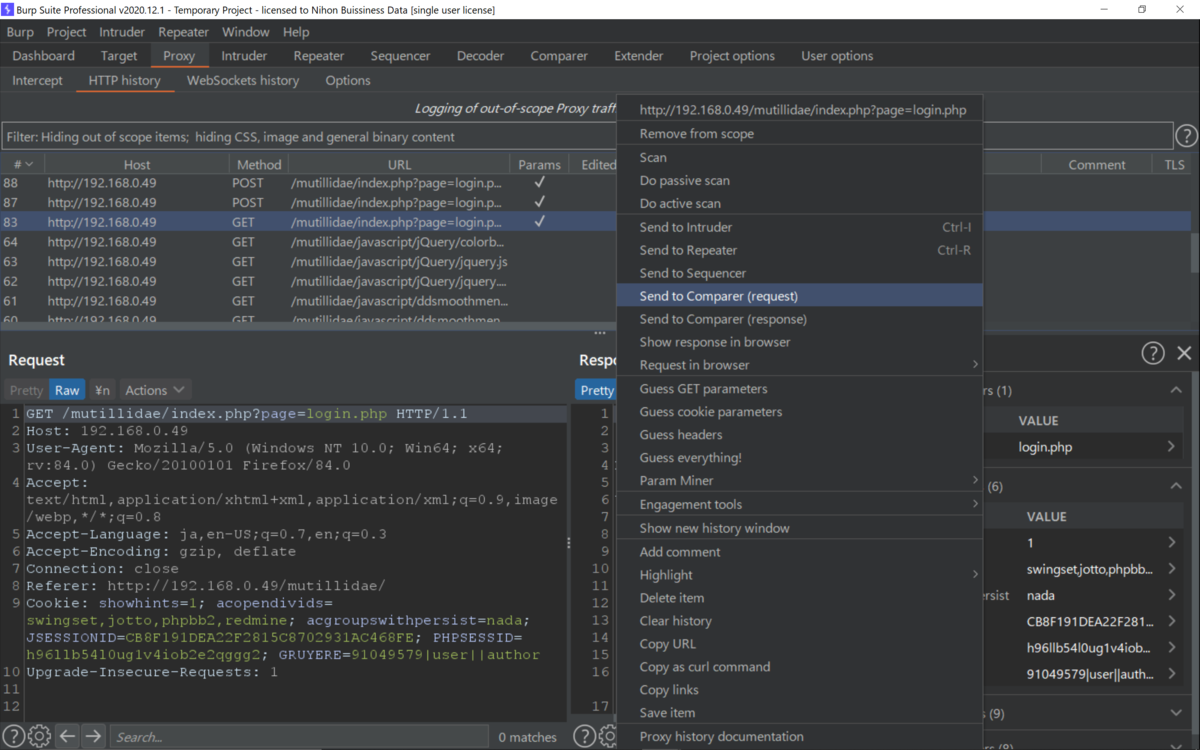Screen dimensions: 1200x750
Task: Switch to the Dashboard tab
Action: click(x=44, y=56)
